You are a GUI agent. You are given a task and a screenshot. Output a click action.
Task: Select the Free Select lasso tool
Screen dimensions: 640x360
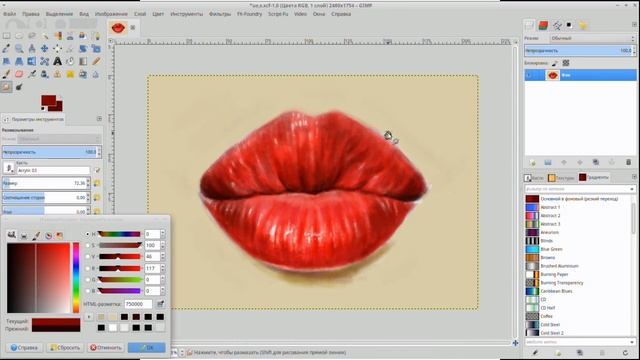[x=32, y=36]
